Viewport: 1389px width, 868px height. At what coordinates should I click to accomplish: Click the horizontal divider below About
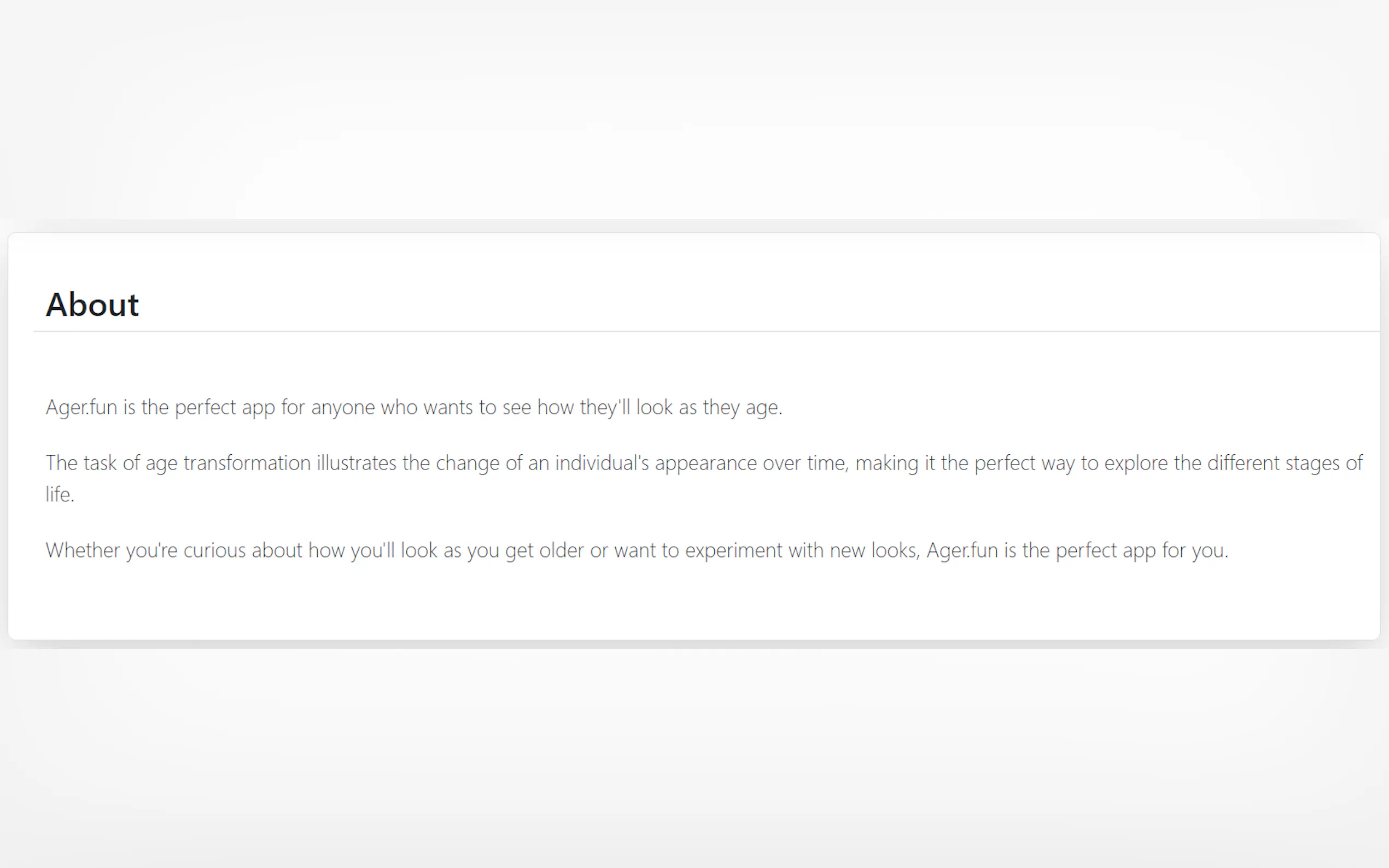click(707, 331)
